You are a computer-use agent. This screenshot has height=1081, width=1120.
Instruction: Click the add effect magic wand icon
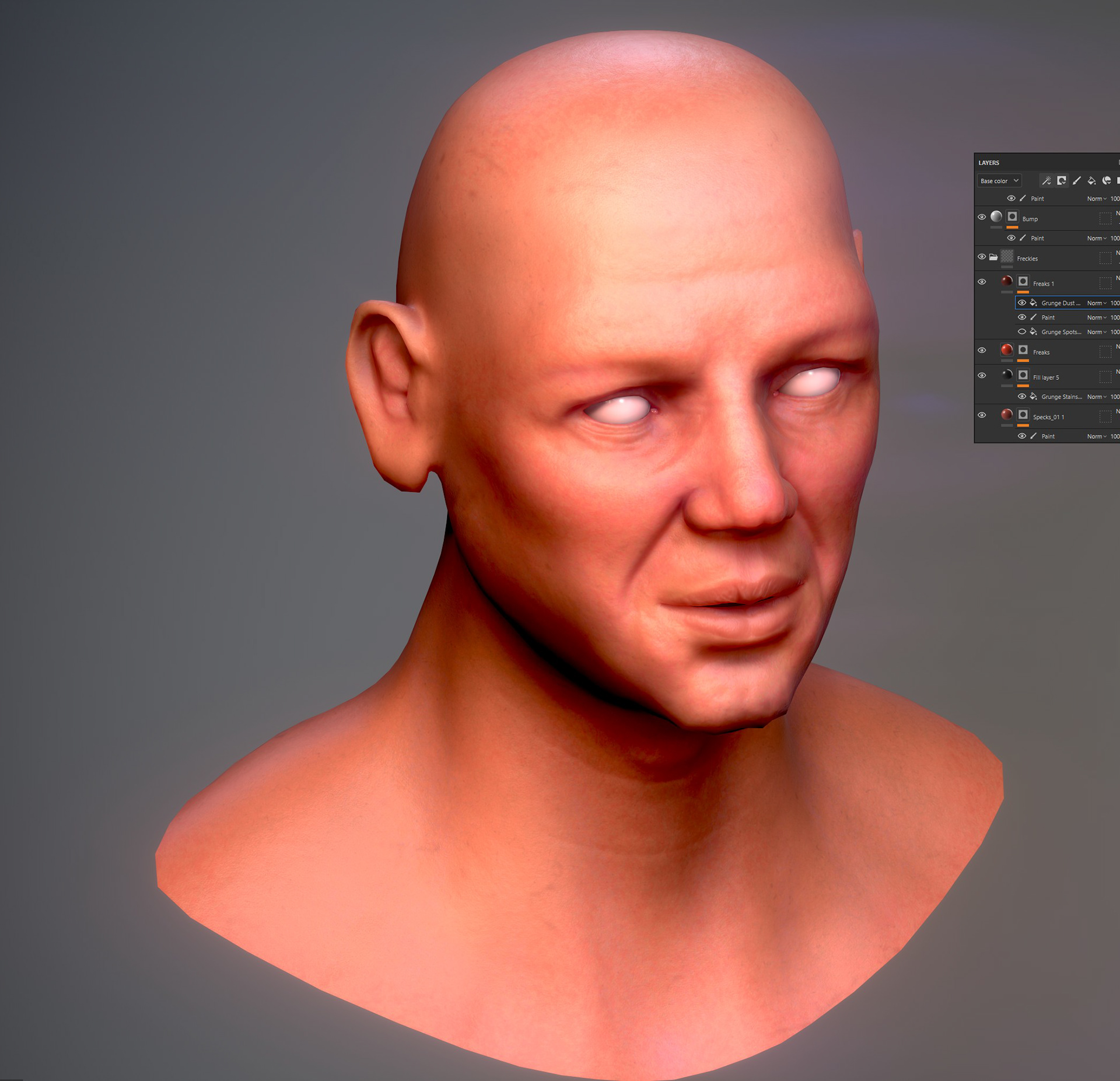(1046, 181)
